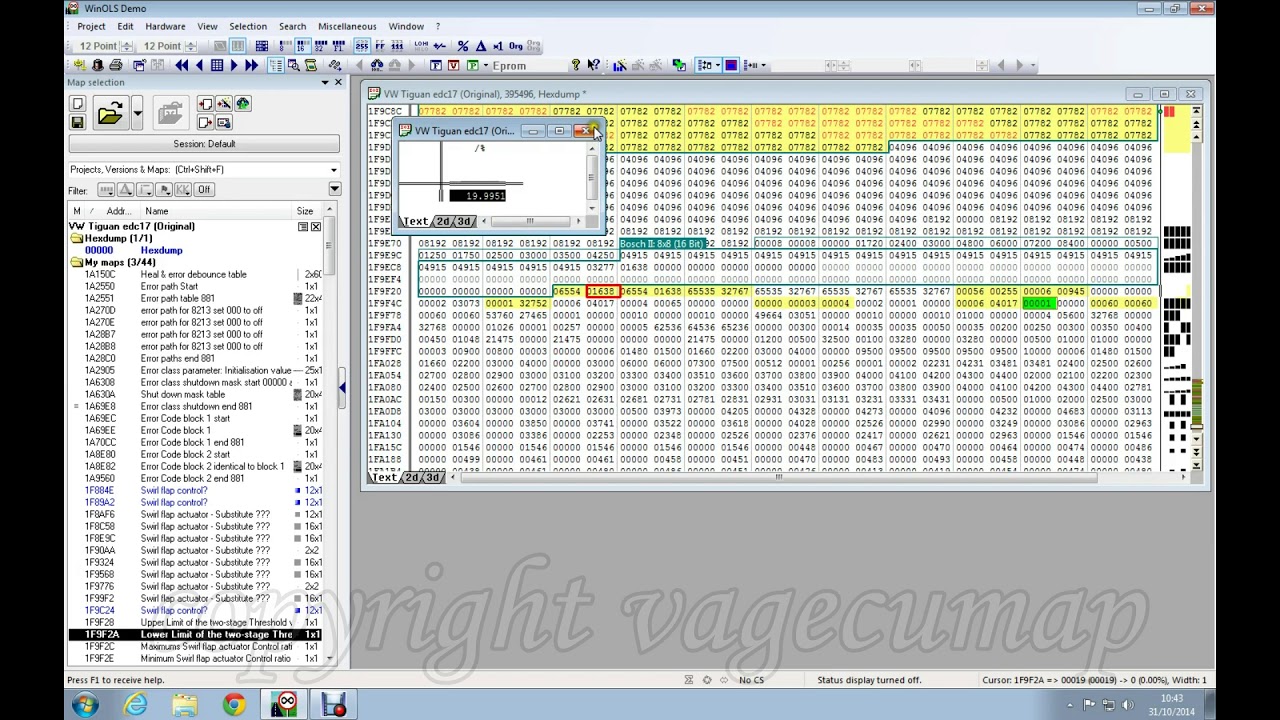Open the Miscellaneous menu
Image resolution: width=1280 pixels, height=720 pixels.
pyautogui.click(x=347, y=26)
